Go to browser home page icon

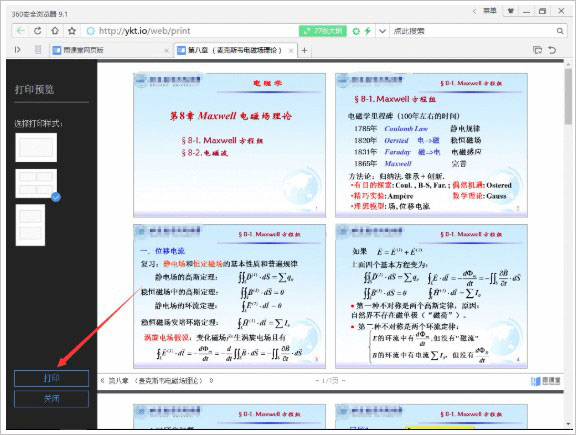coord(55,31)
